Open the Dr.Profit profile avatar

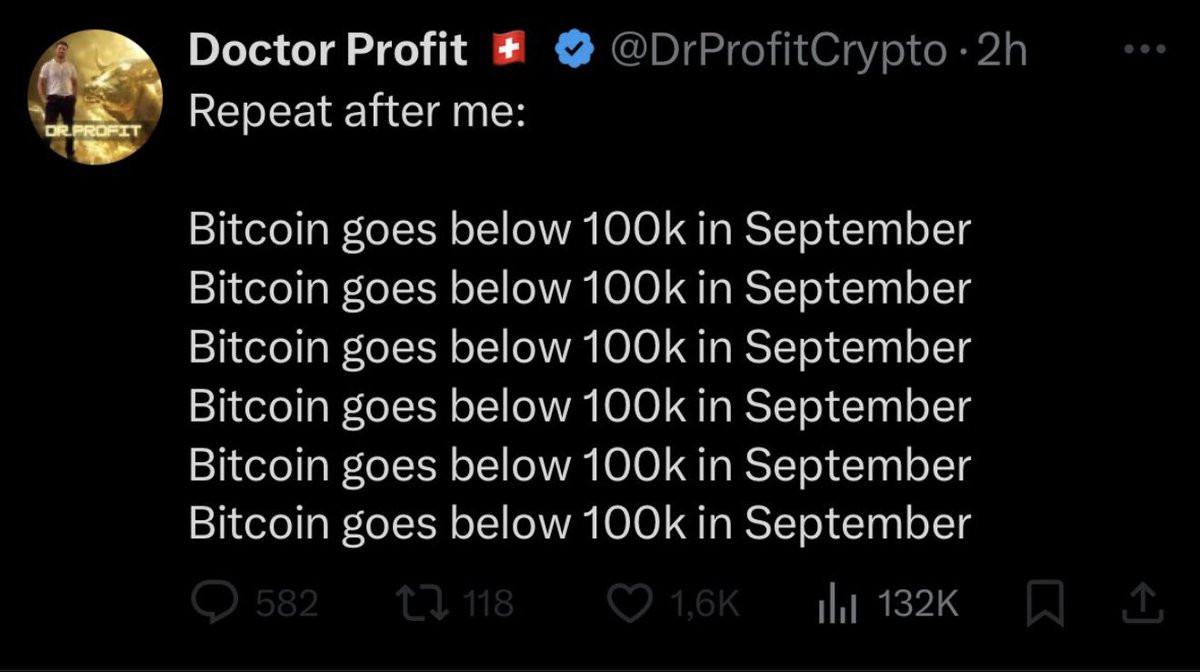pyautogui.click(x=95, y=96)
